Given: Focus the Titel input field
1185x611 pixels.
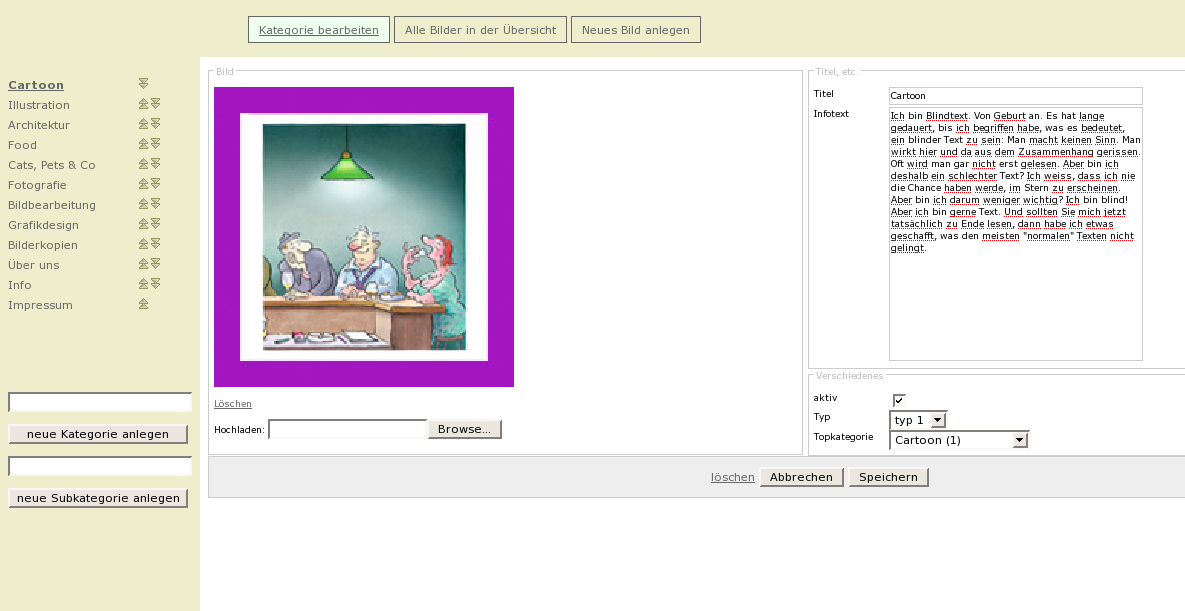Looking at the screenshot, I should [1015, 96].
